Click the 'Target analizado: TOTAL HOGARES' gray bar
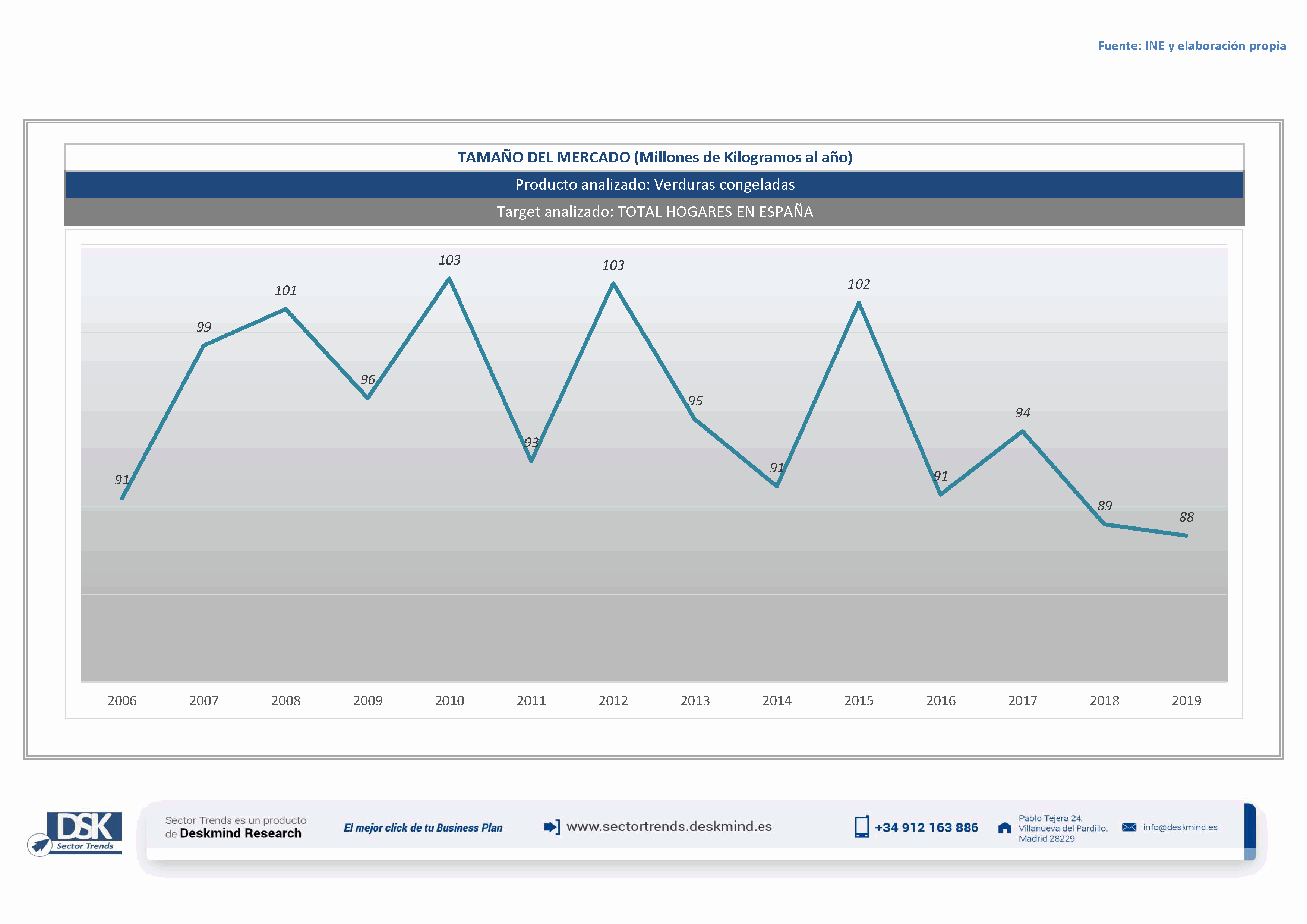The width and height of the screenshot is (1307, 924). 655,212
